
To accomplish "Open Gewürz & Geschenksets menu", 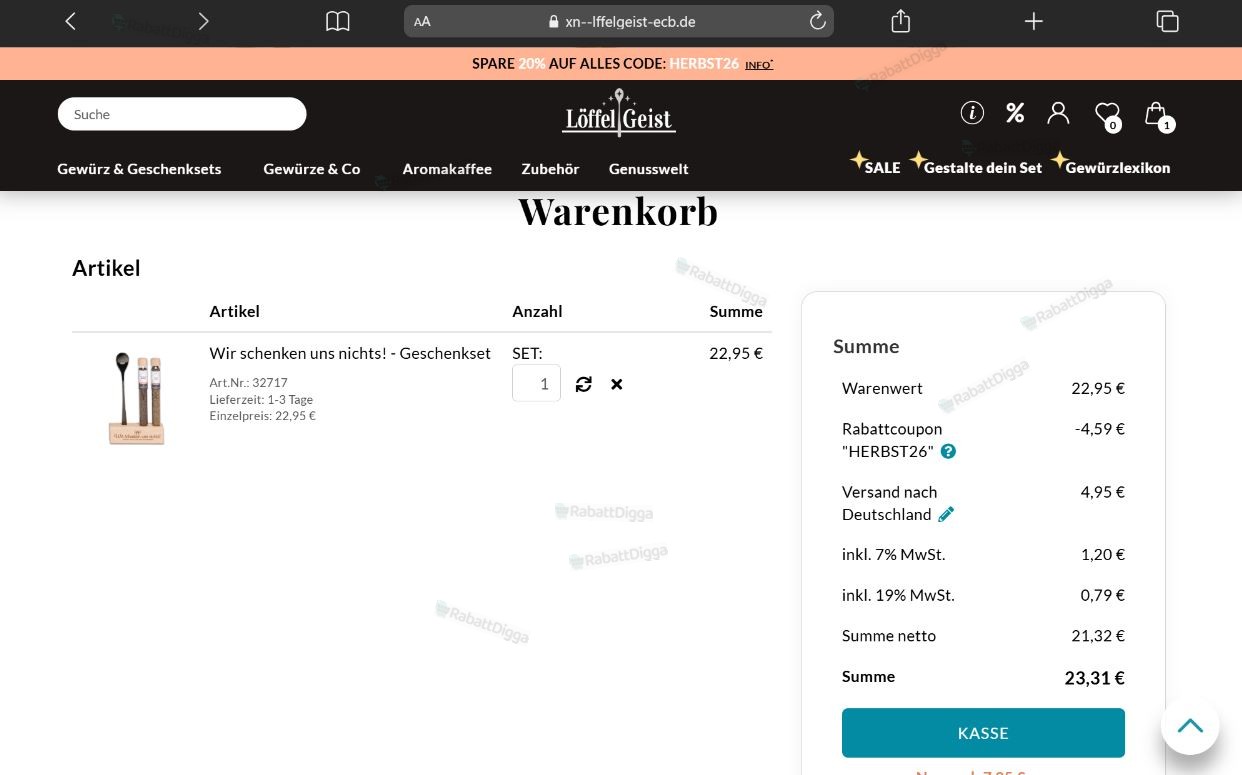I will point(139,169).
